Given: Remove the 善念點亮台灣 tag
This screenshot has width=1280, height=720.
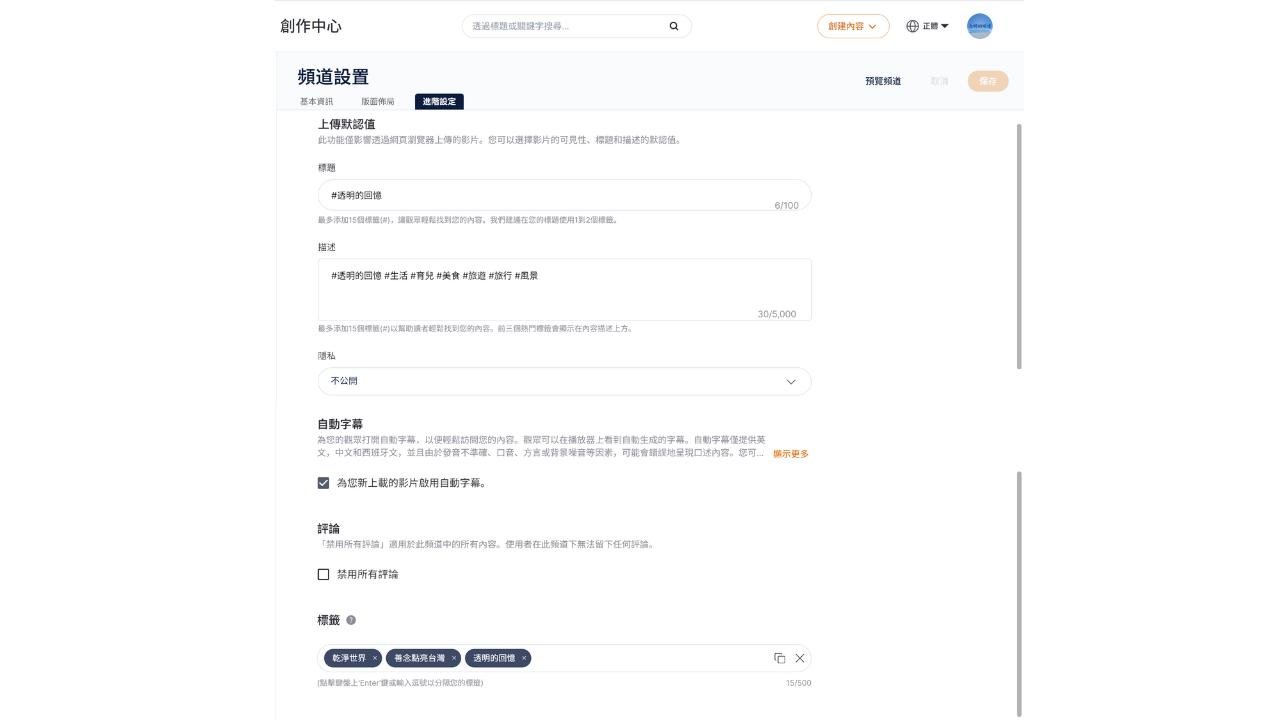Looking at the screenshot, I should 453,658.
